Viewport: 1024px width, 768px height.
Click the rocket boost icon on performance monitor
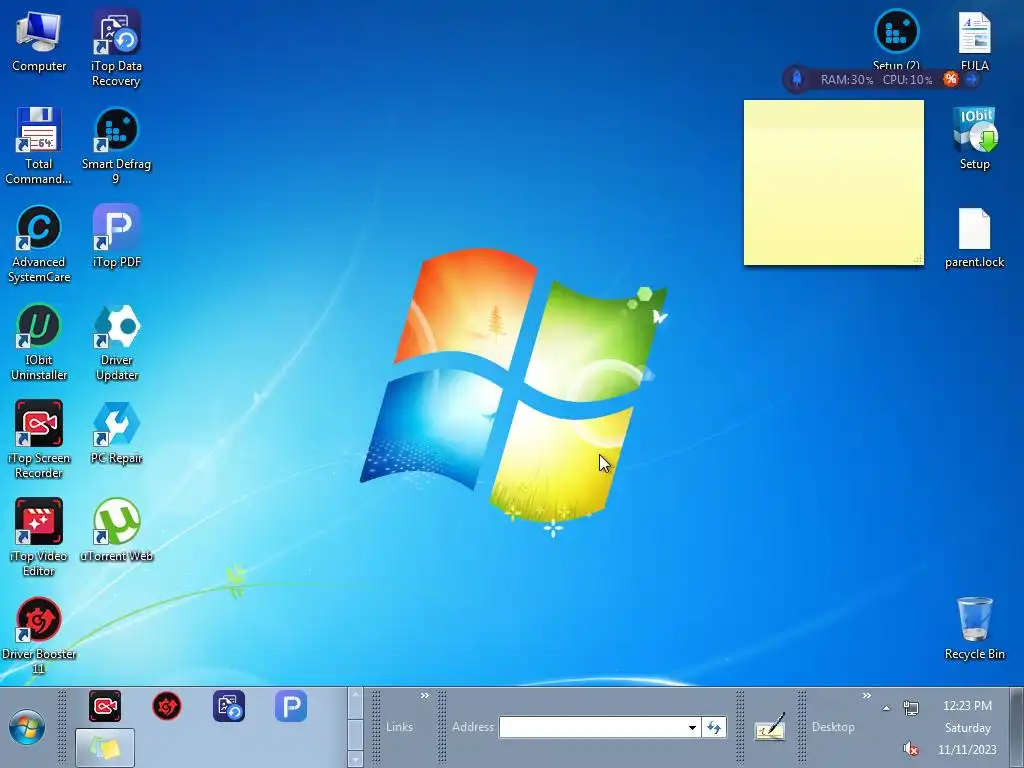point(797,79)
